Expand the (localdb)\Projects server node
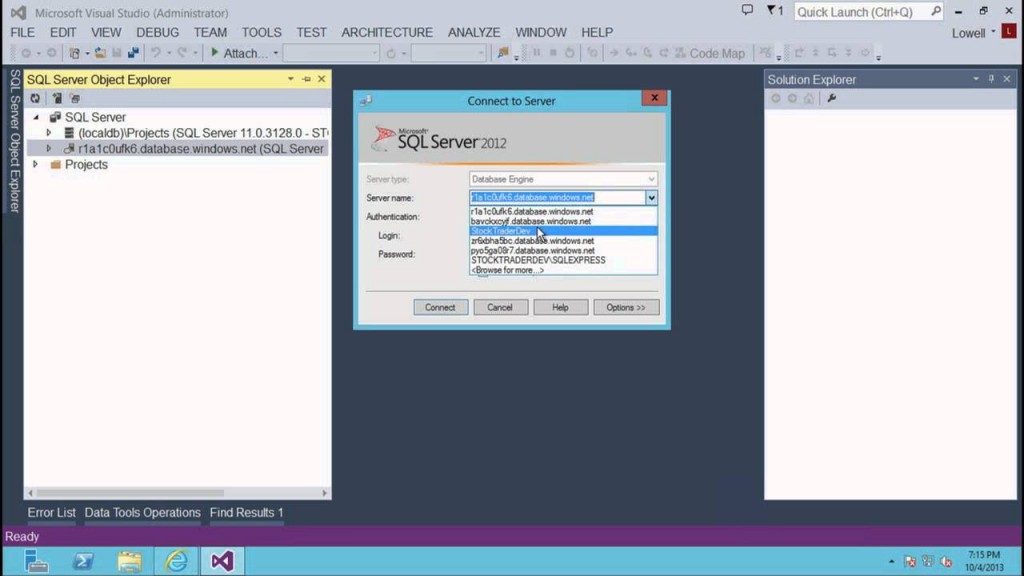The width and height of the screenshot is (1024, 576). [48, 133]
